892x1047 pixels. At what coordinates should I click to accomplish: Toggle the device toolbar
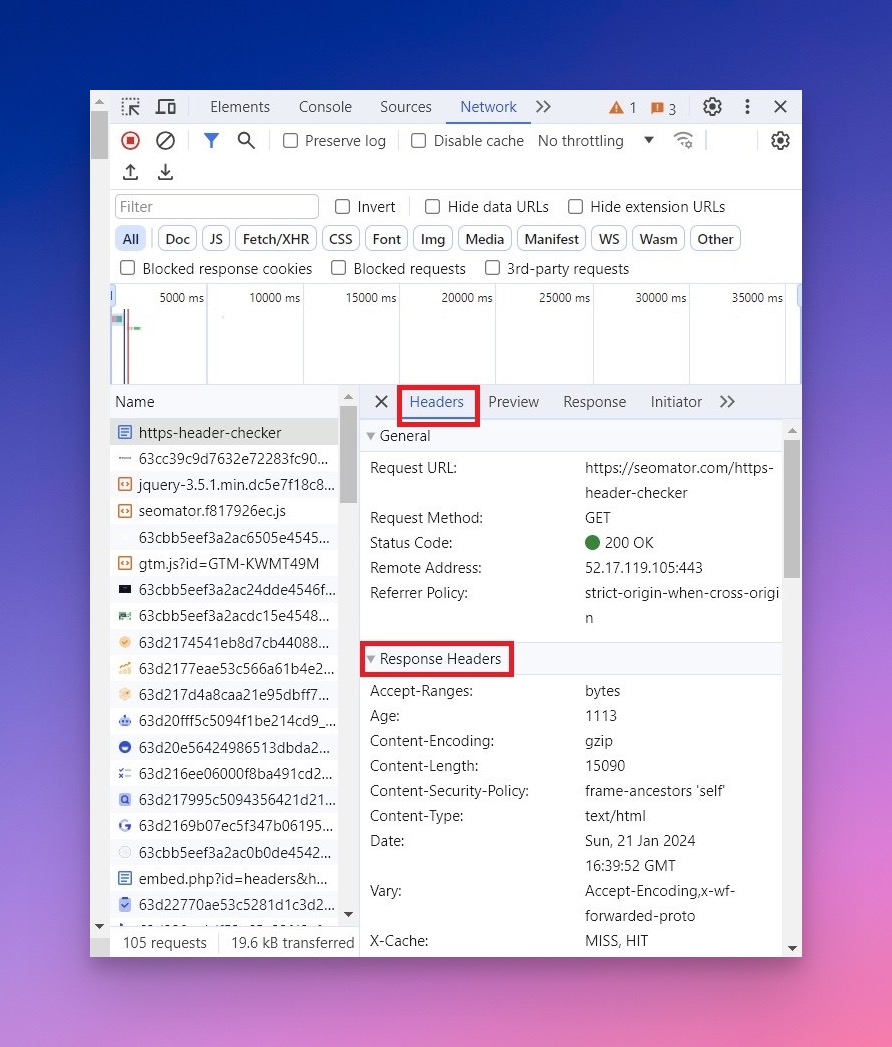point(165,106)
